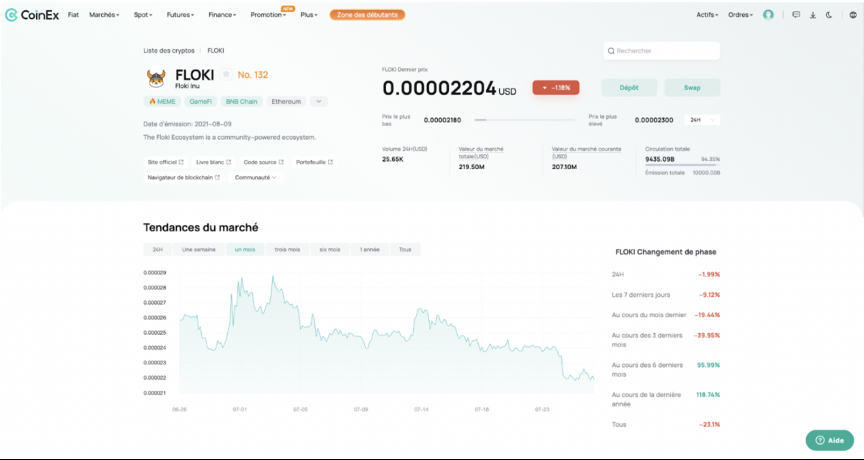
Task: Click the No. 132 rank label
Action: (253, 75)
